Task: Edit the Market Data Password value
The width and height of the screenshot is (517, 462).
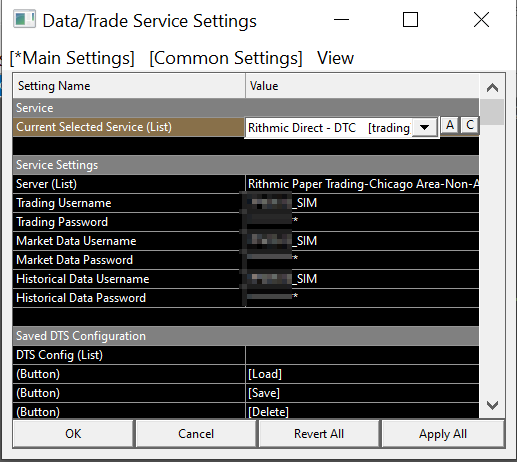Action: (x=362, y=260)
